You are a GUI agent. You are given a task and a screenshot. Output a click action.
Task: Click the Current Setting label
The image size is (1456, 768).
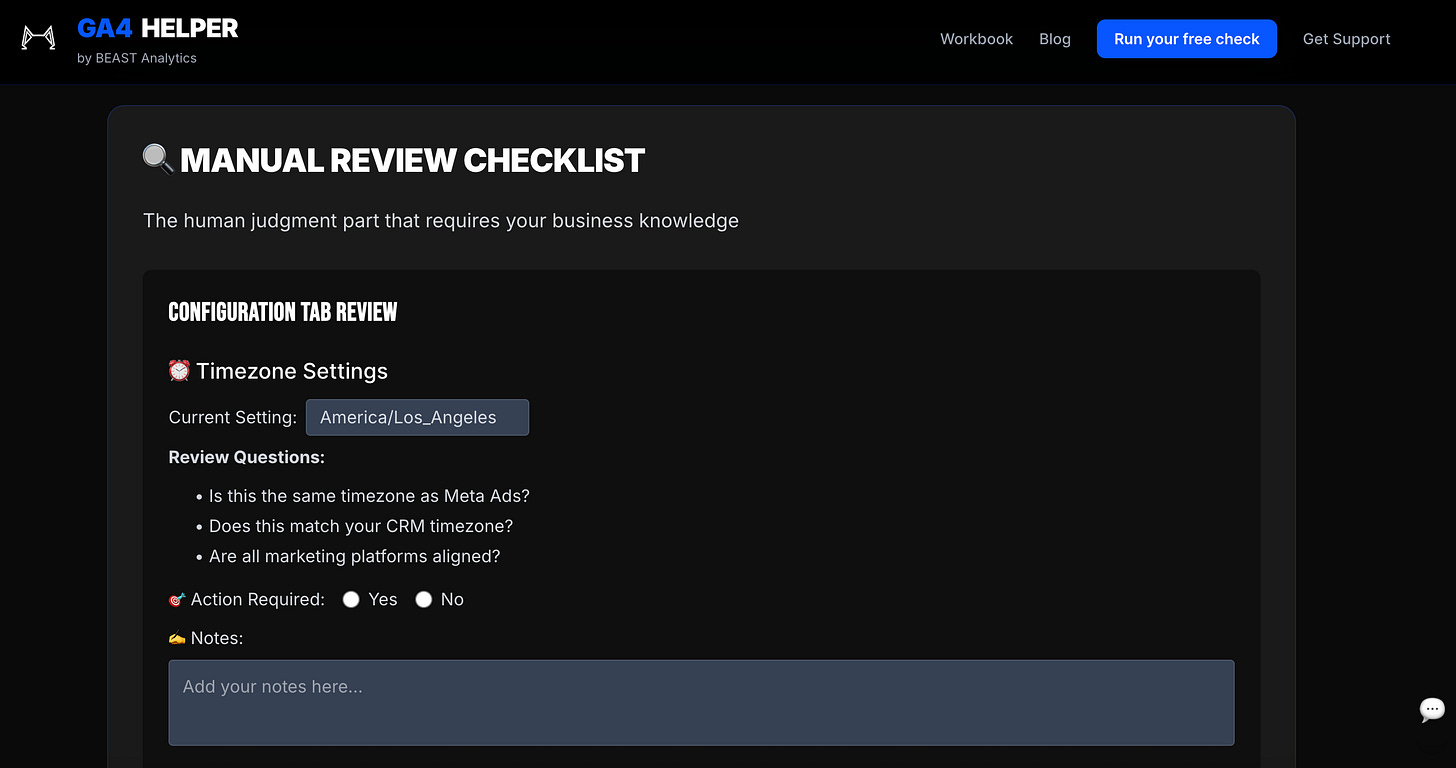click(232, 418)
